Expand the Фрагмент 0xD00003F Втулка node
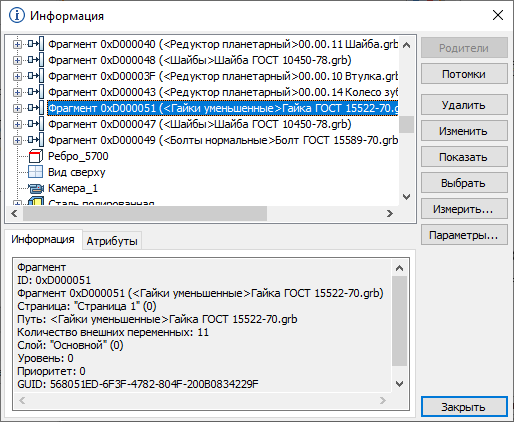 pyautogui.click(x=17, y=76)
